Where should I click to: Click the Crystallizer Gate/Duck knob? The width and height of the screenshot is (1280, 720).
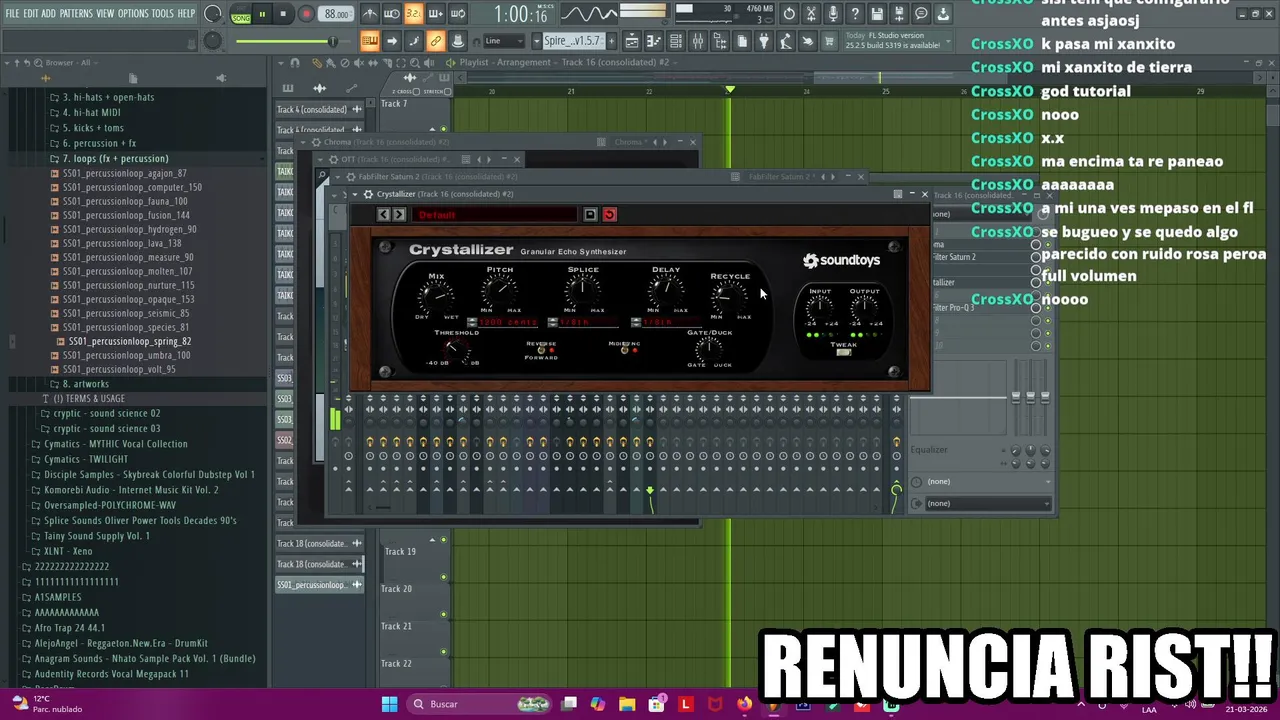(709, 349)
